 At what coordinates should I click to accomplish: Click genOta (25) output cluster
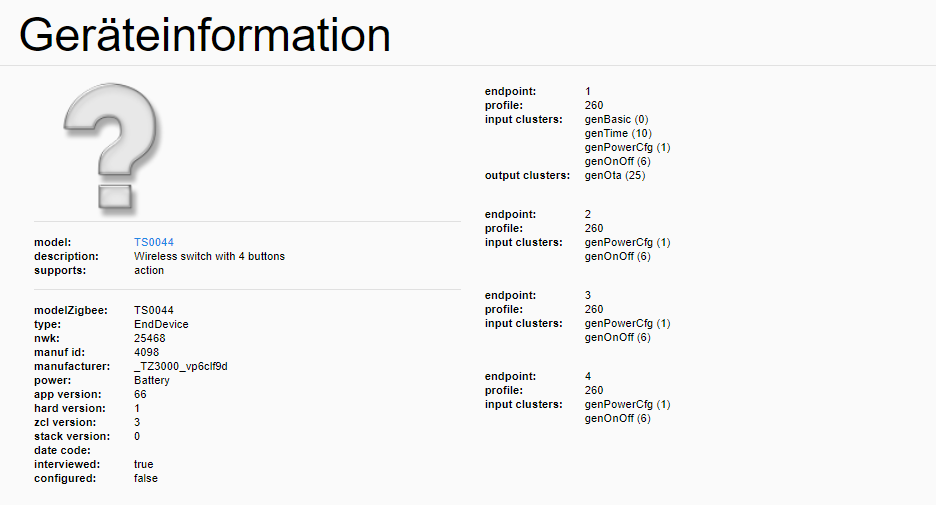coord(614,175)
